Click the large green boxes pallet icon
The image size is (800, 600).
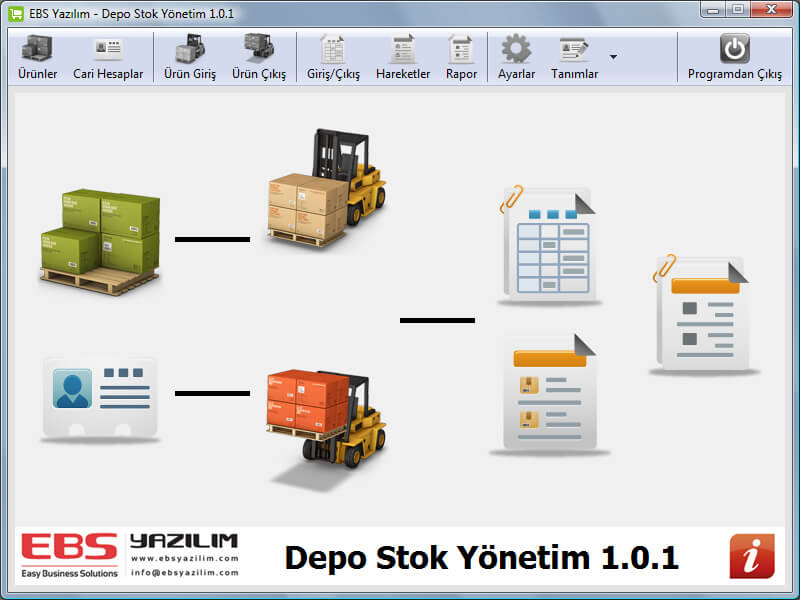98,240
